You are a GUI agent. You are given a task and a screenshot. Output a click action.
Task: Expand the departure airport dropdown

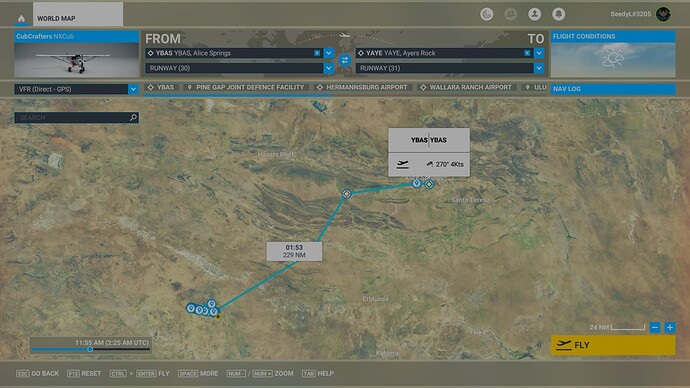click(x=329, y=53)
